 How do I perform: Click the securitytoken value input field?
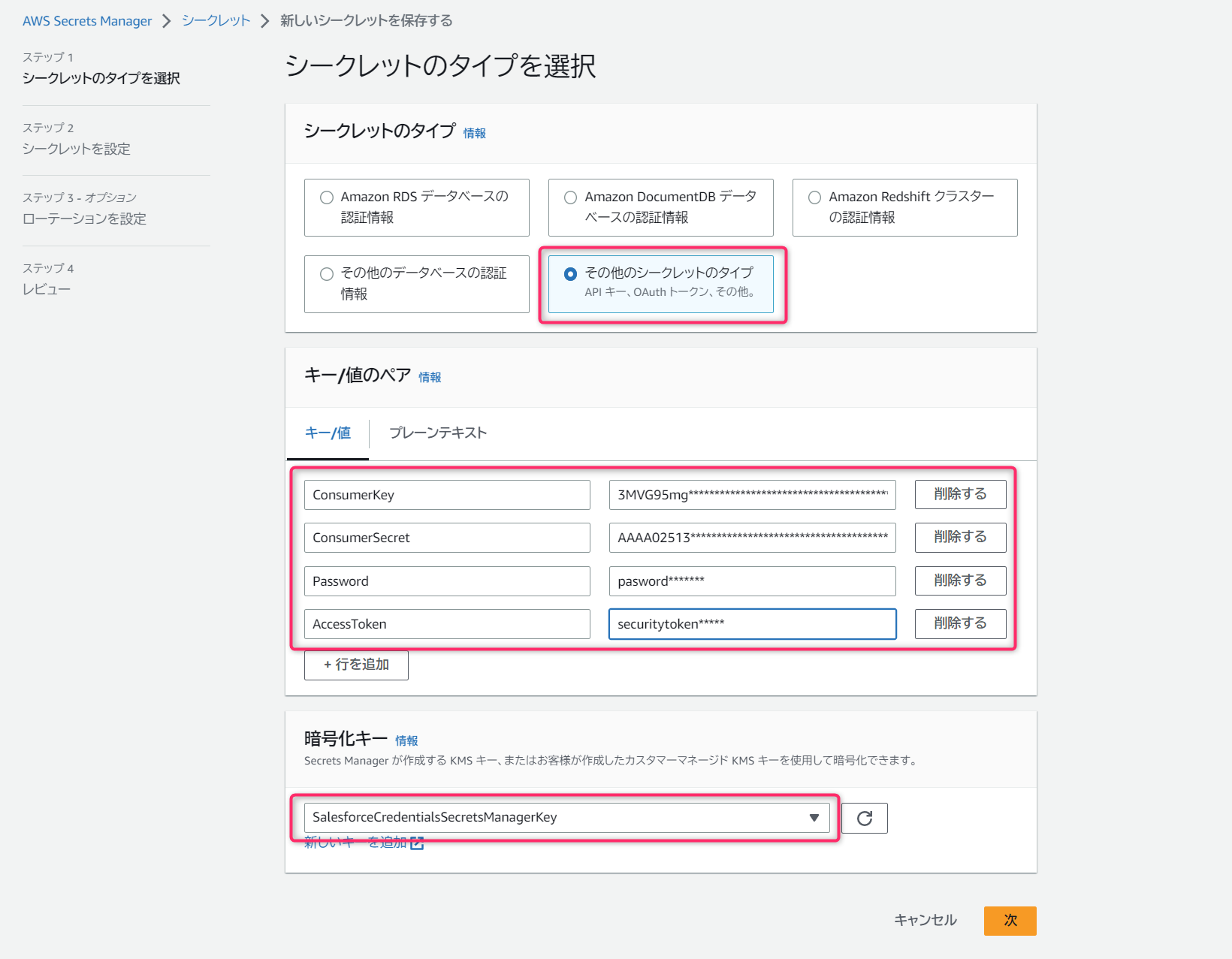point(753,624)
